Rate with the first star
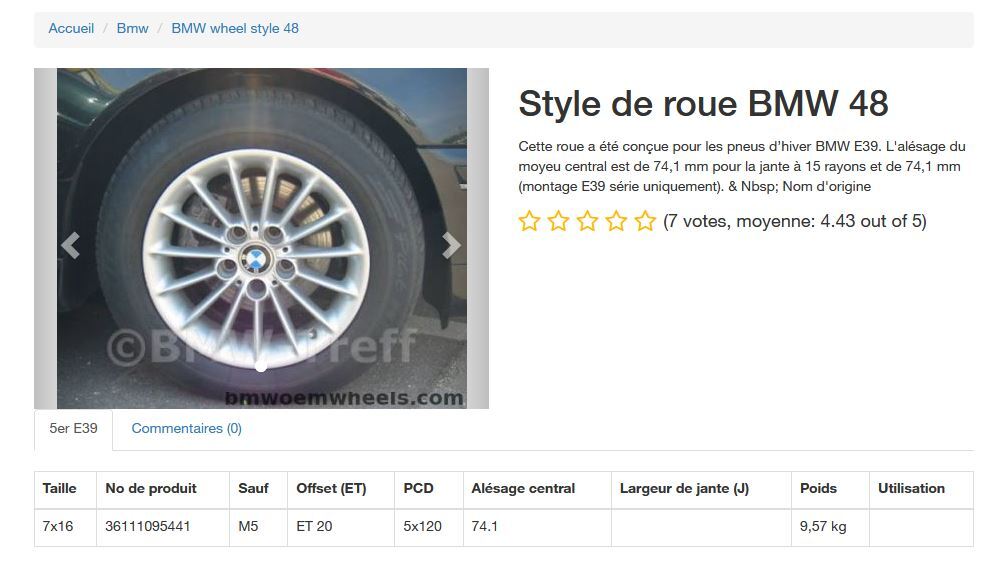 tap(529, 222)
